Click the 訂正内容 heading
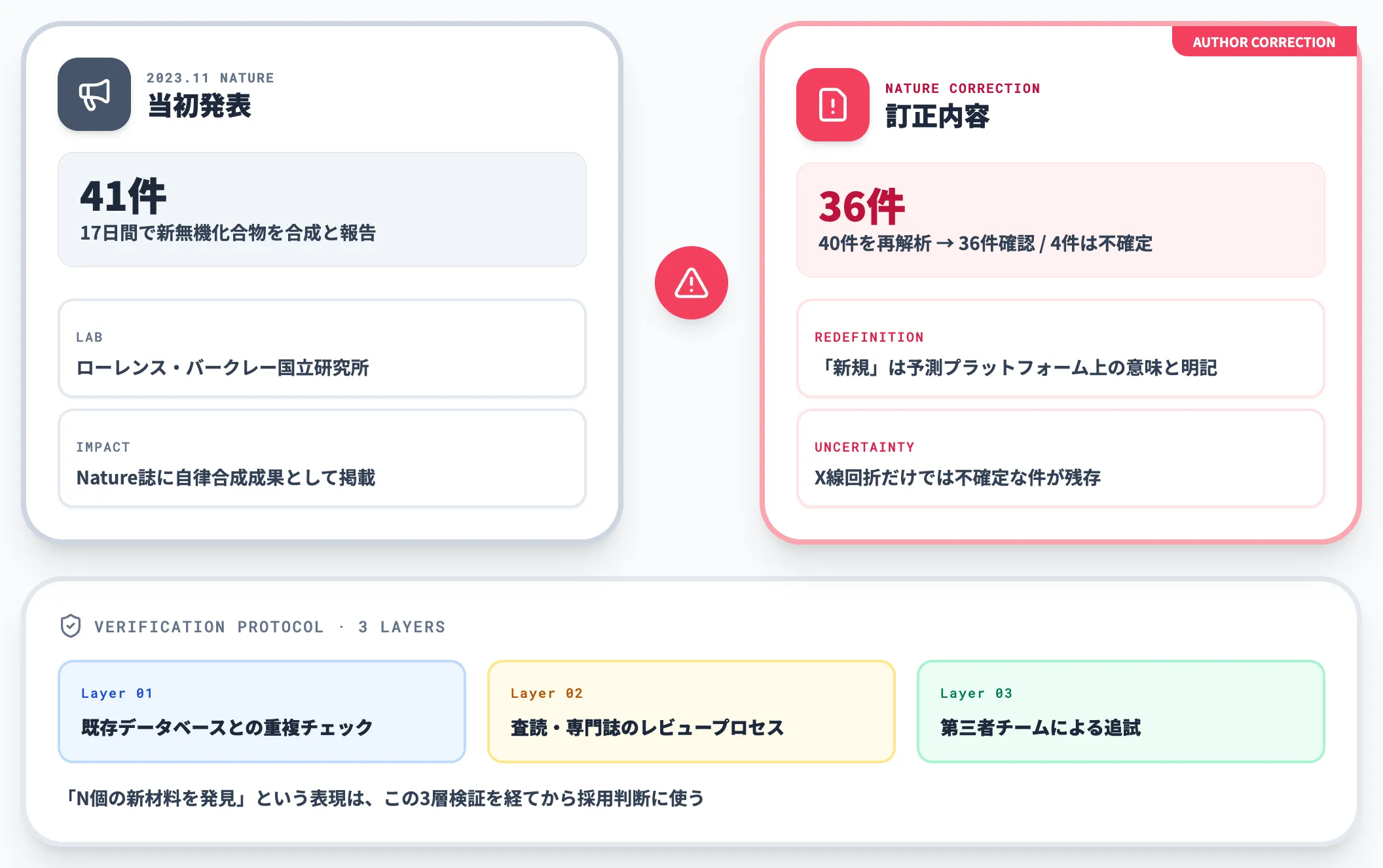The height and width of the screenshot is (868, 1383). pyautogui.click(x=938, y=117)
